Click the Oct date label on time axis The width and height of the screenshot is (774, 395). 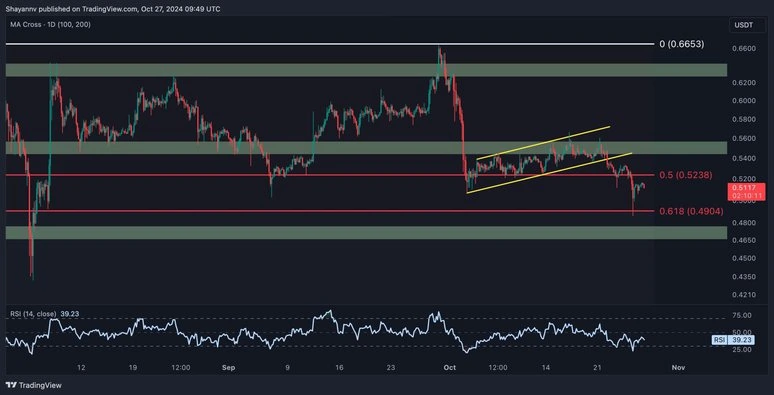click(450, 368)
